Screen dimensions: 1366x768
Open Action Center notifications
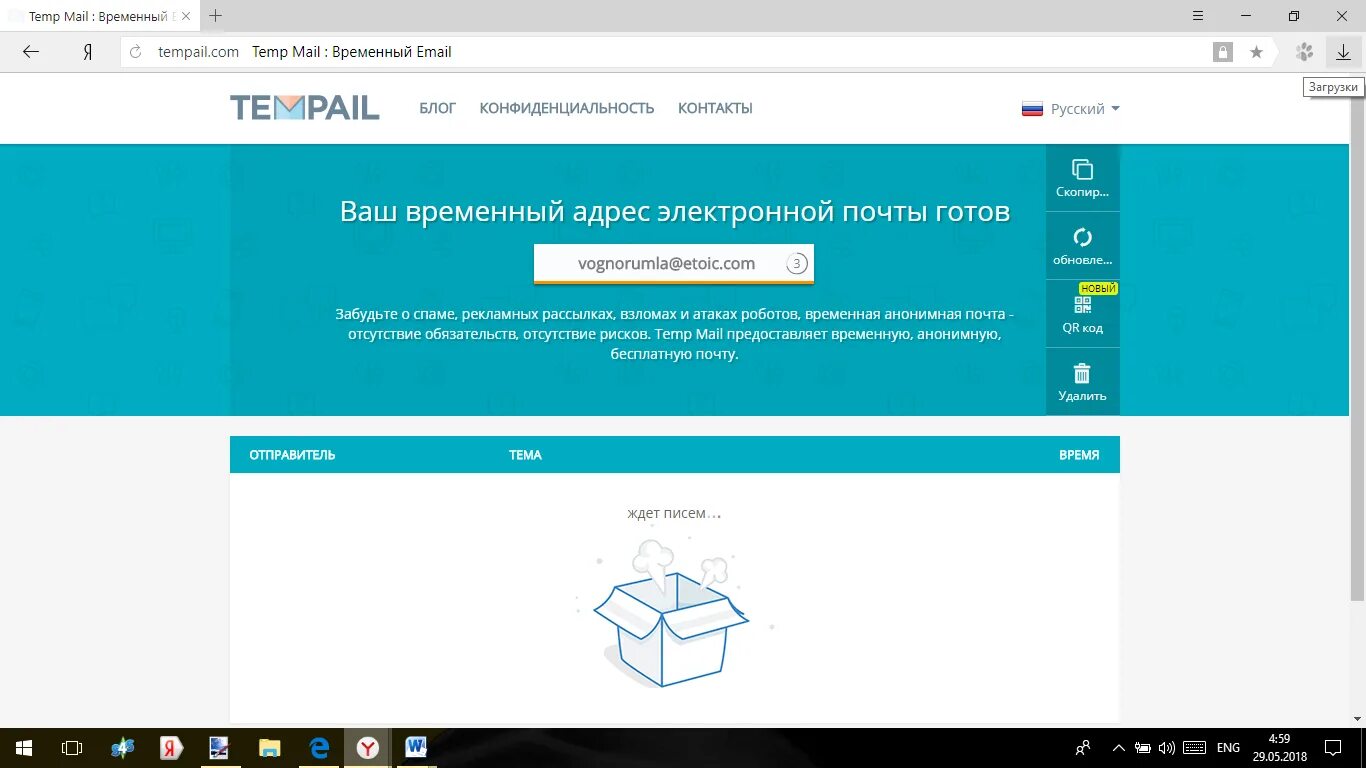coord(1333,748)
